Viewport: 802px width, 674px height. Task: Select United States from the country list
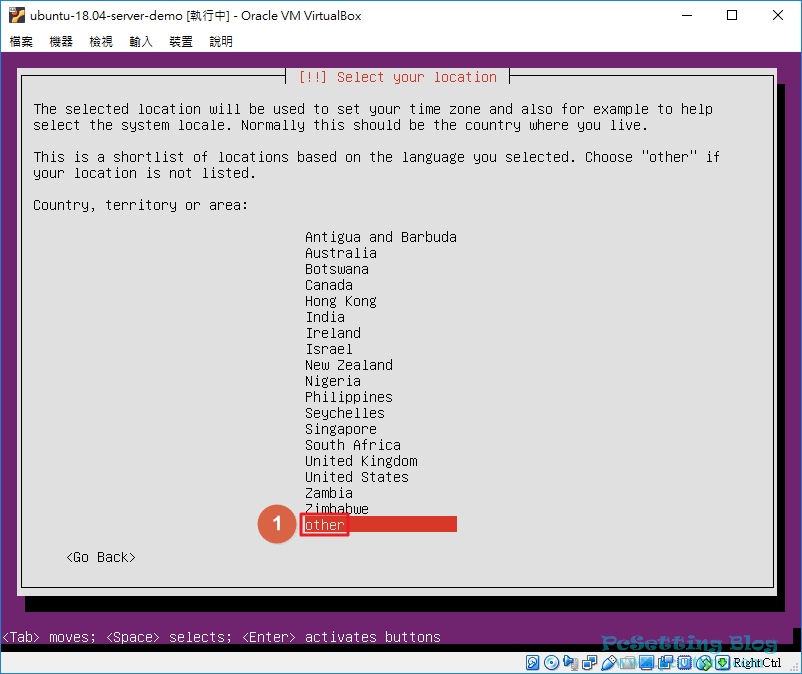point(356,477)
